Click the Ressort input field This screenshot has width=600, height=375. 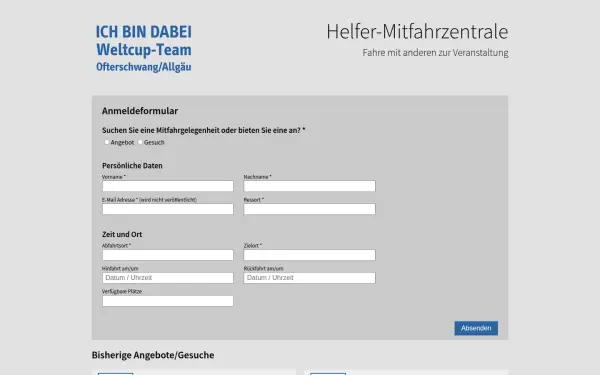click(x=310, y=209)
